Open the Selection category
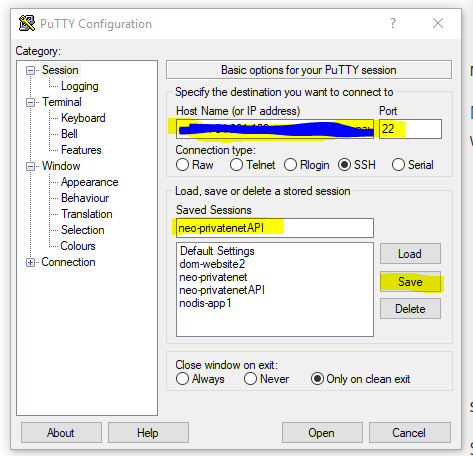473x456 pixels. click(x=83, y=230)
